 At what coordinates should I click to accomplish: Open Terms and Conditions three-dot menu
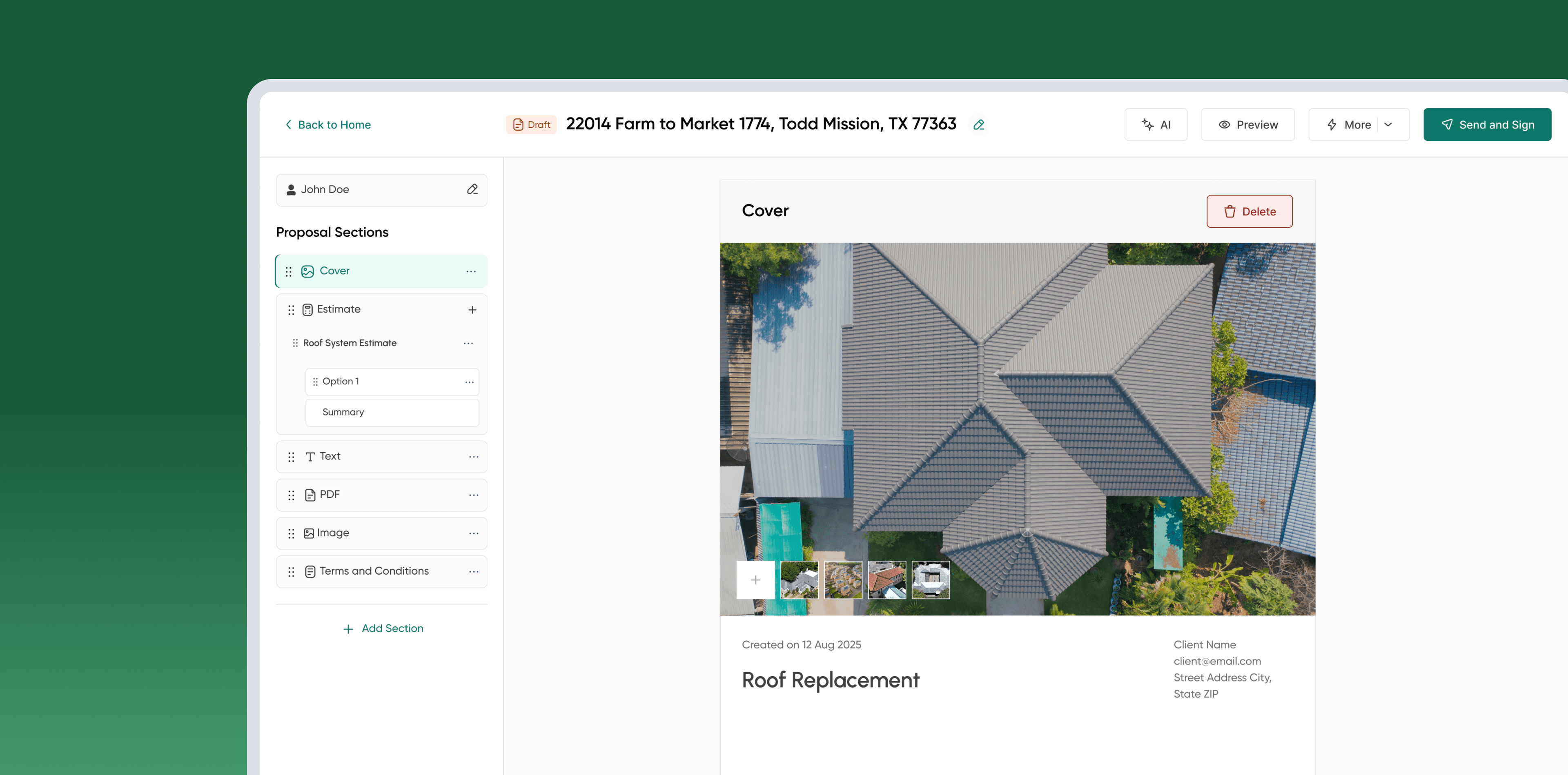point(474,571)
